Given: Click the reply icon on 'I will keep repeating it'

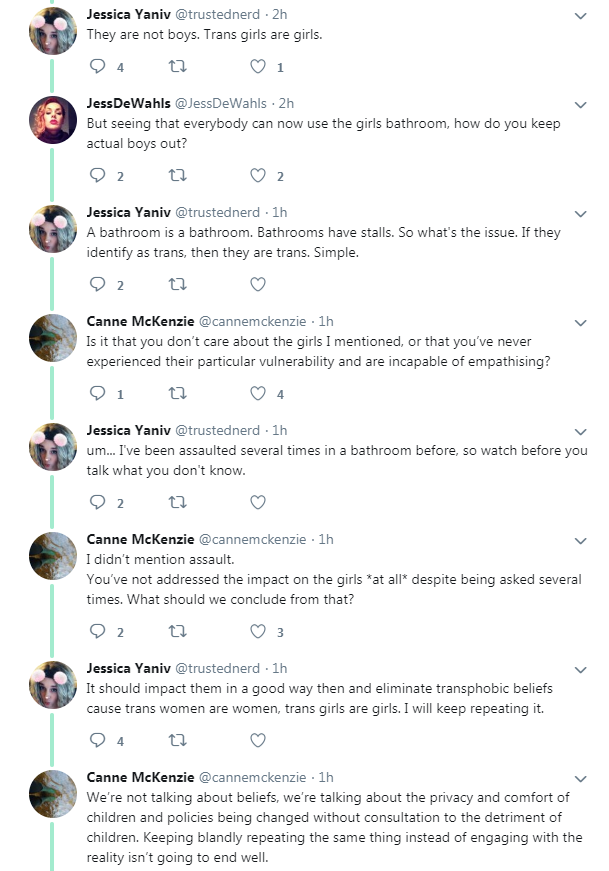Looking at the screenshot, I should 98,740.
